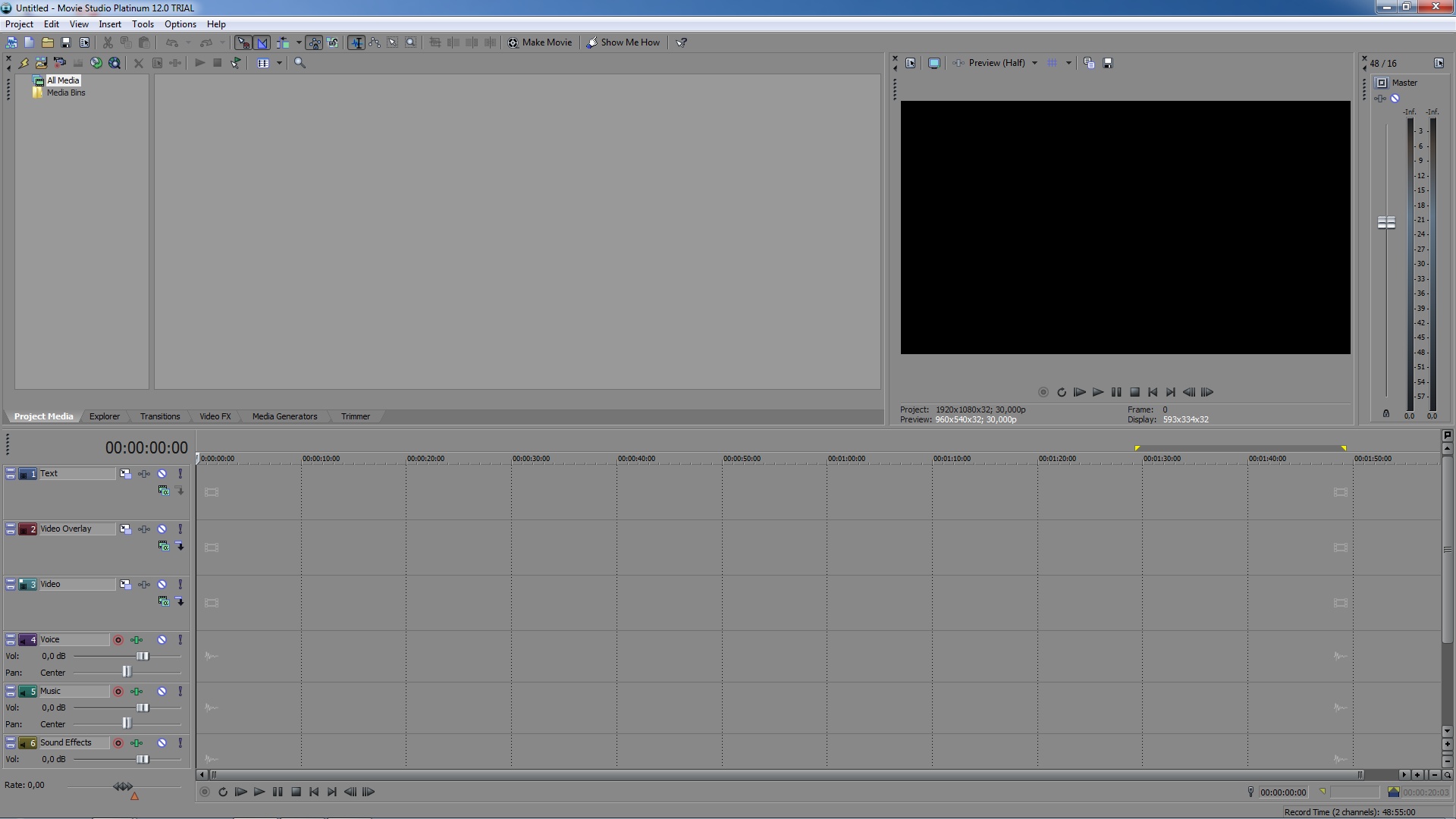This screenshot has height=819, width=1456.
Task: Switch to the Video FX tab
Action: coord(215,416)
